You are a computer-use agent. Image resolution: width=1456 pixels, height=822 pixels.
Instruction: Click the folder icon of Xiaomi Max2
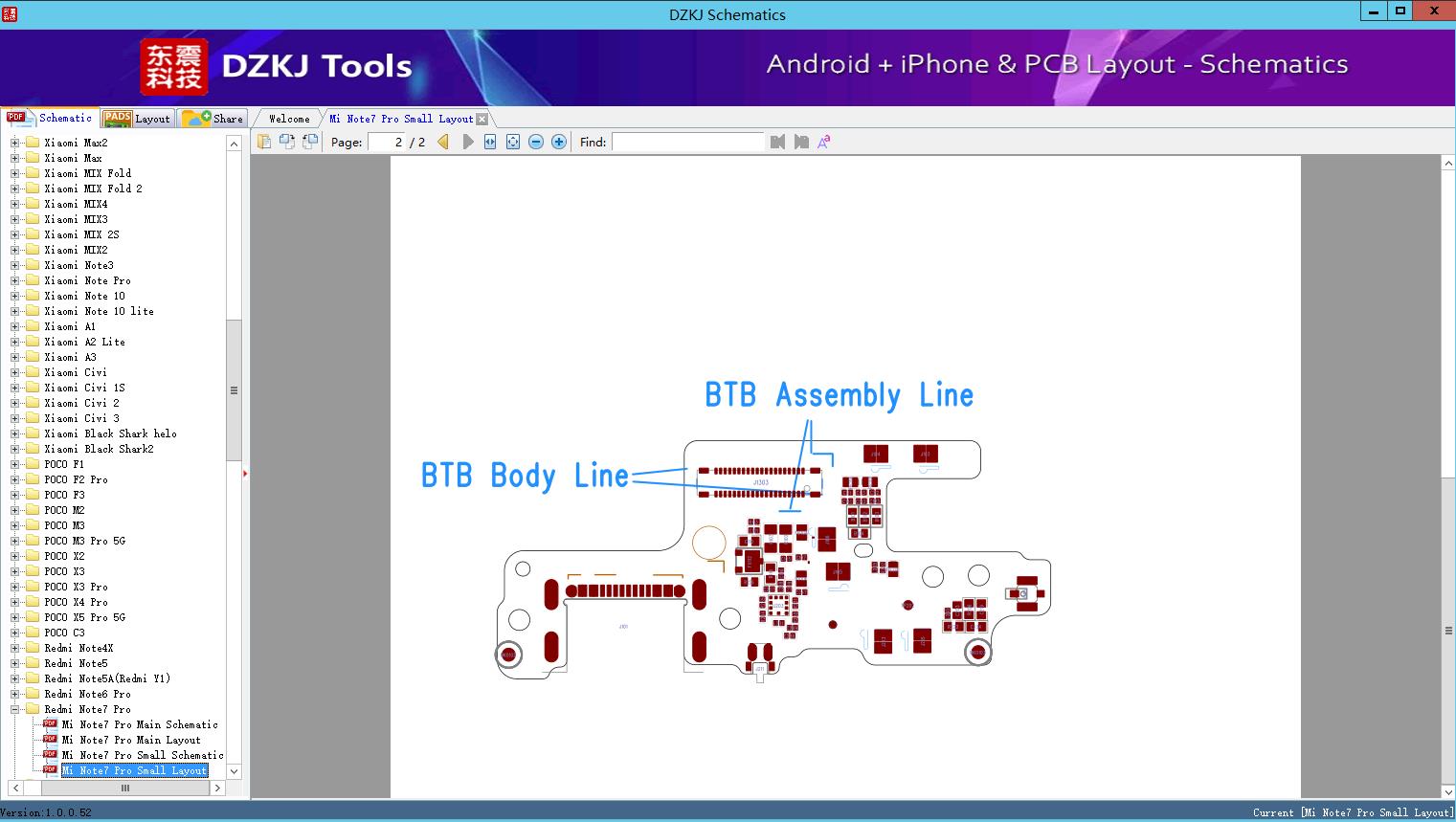point(32,143)
